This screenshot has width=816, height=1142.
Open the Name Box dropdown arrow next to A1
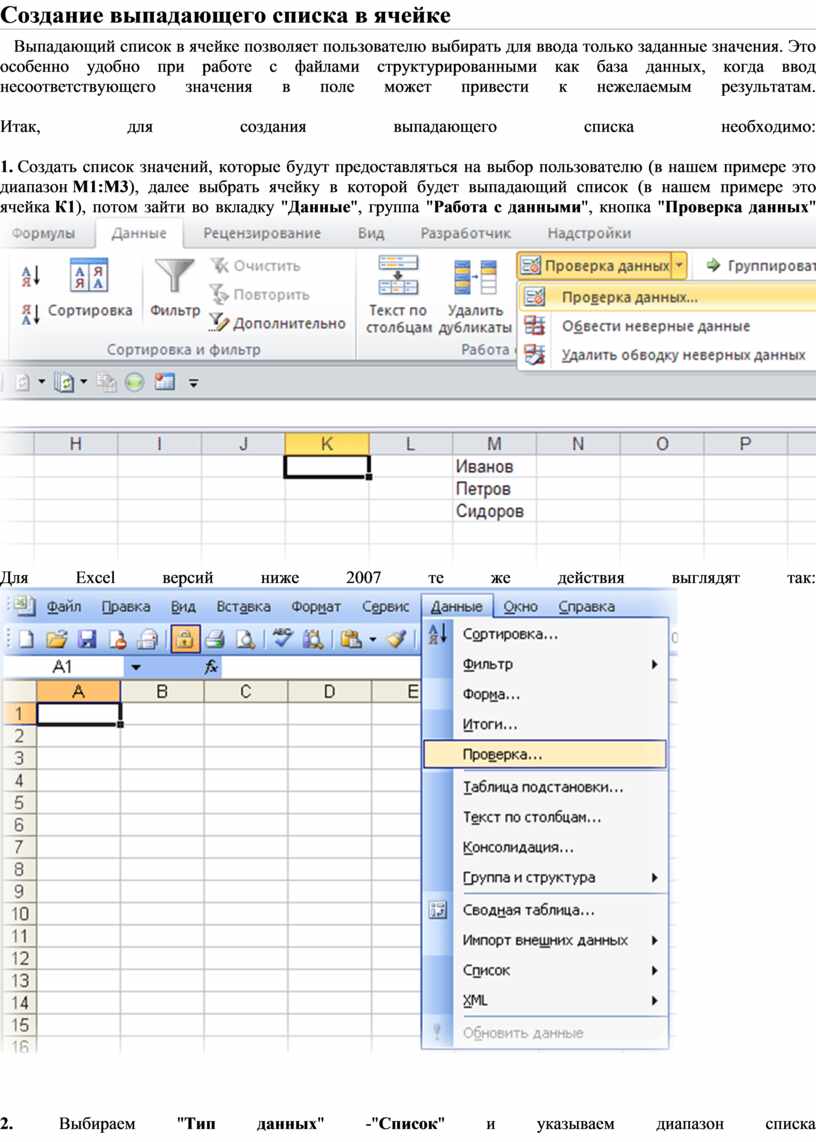136,667
